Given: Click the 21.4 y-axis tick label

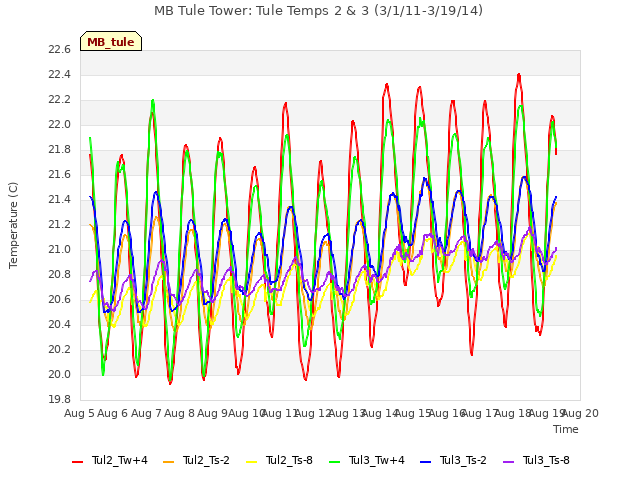Looking at the screenshot, I should point(60,200).
